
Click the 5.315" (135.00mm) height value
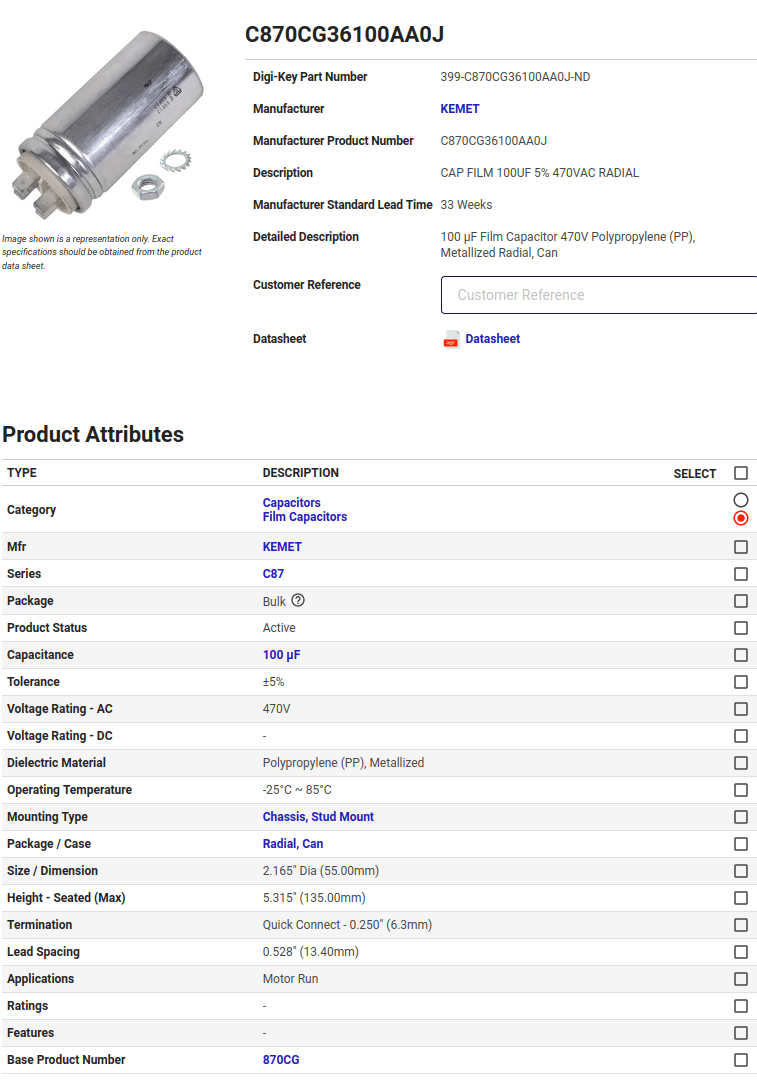point(314,898)
